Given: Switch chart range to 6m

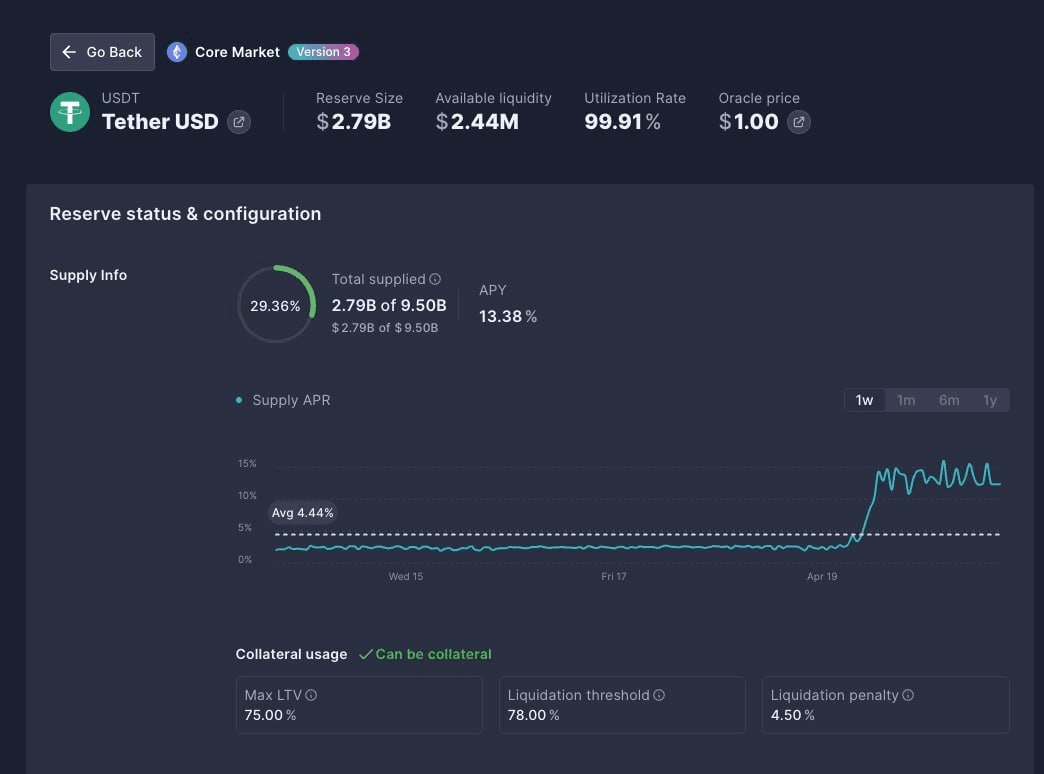Looking at the screenshot, I should [x=949, y=400].
